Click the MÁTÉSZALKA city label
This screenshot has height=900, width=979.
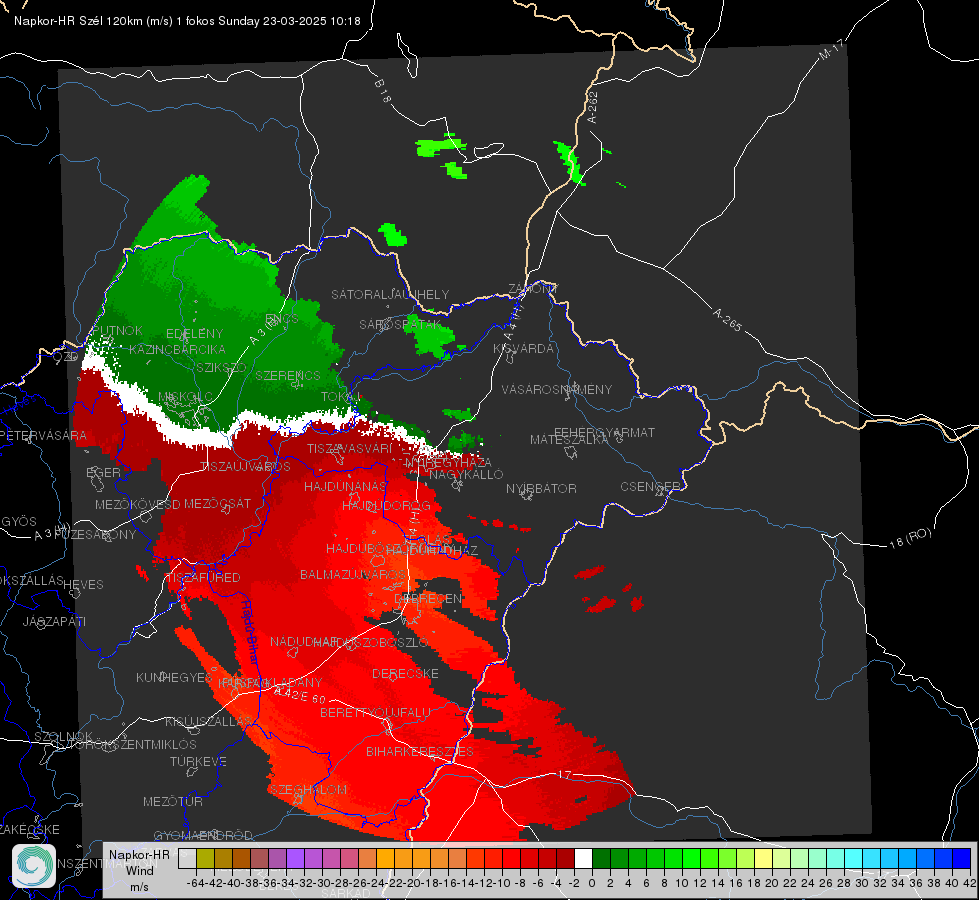(569, 440)
